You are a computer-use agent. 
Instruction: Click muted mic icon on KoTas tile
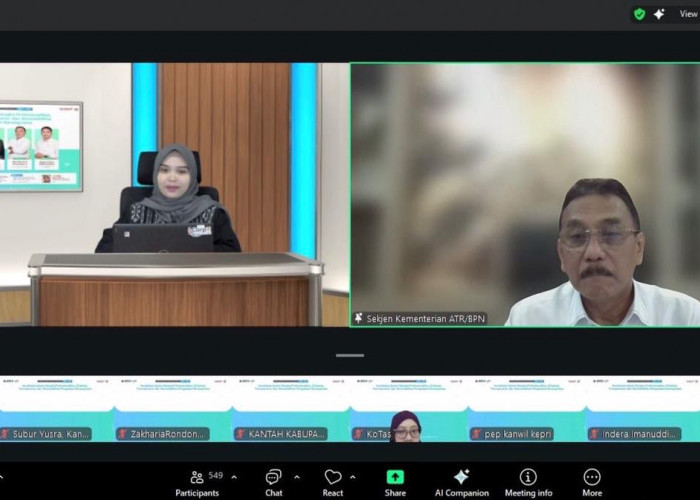pyautogui.click(x=359, y=434)
